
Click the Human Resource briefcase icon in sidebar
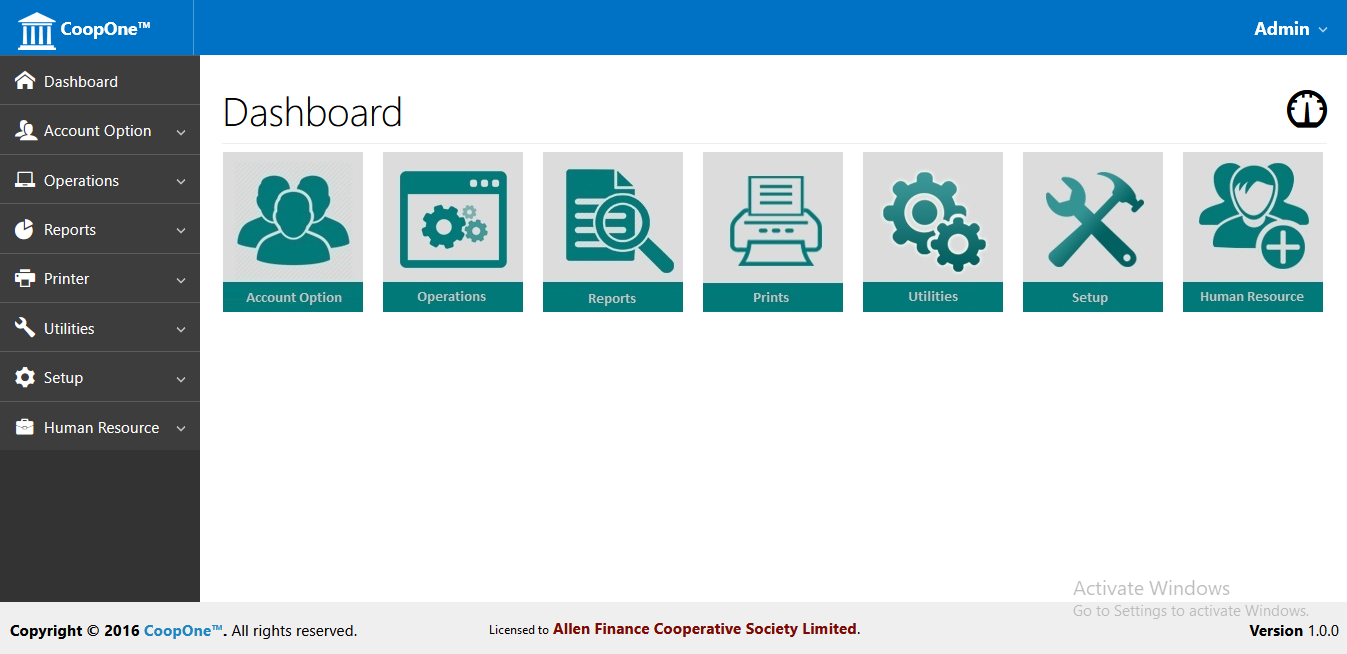point(25,427)
